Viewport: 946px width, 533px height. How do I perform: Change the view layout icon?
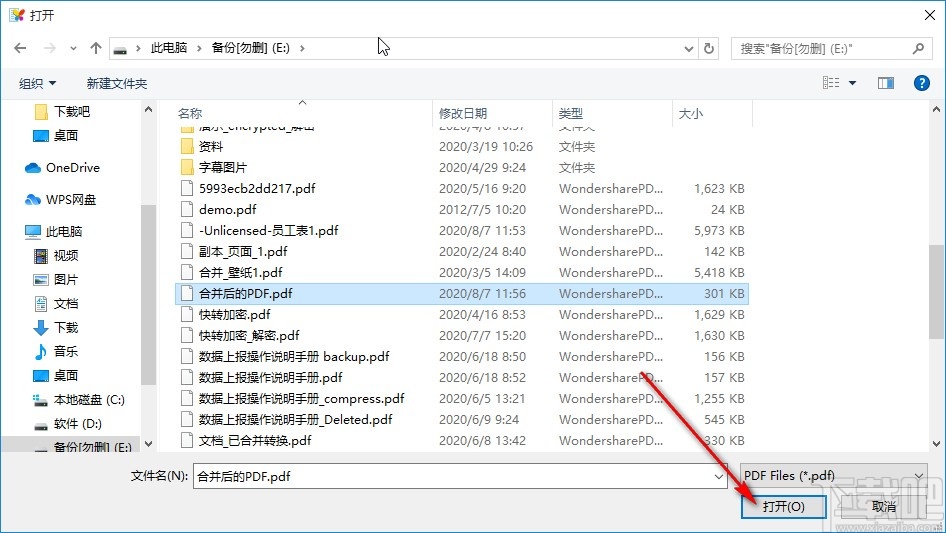point(831,83)
